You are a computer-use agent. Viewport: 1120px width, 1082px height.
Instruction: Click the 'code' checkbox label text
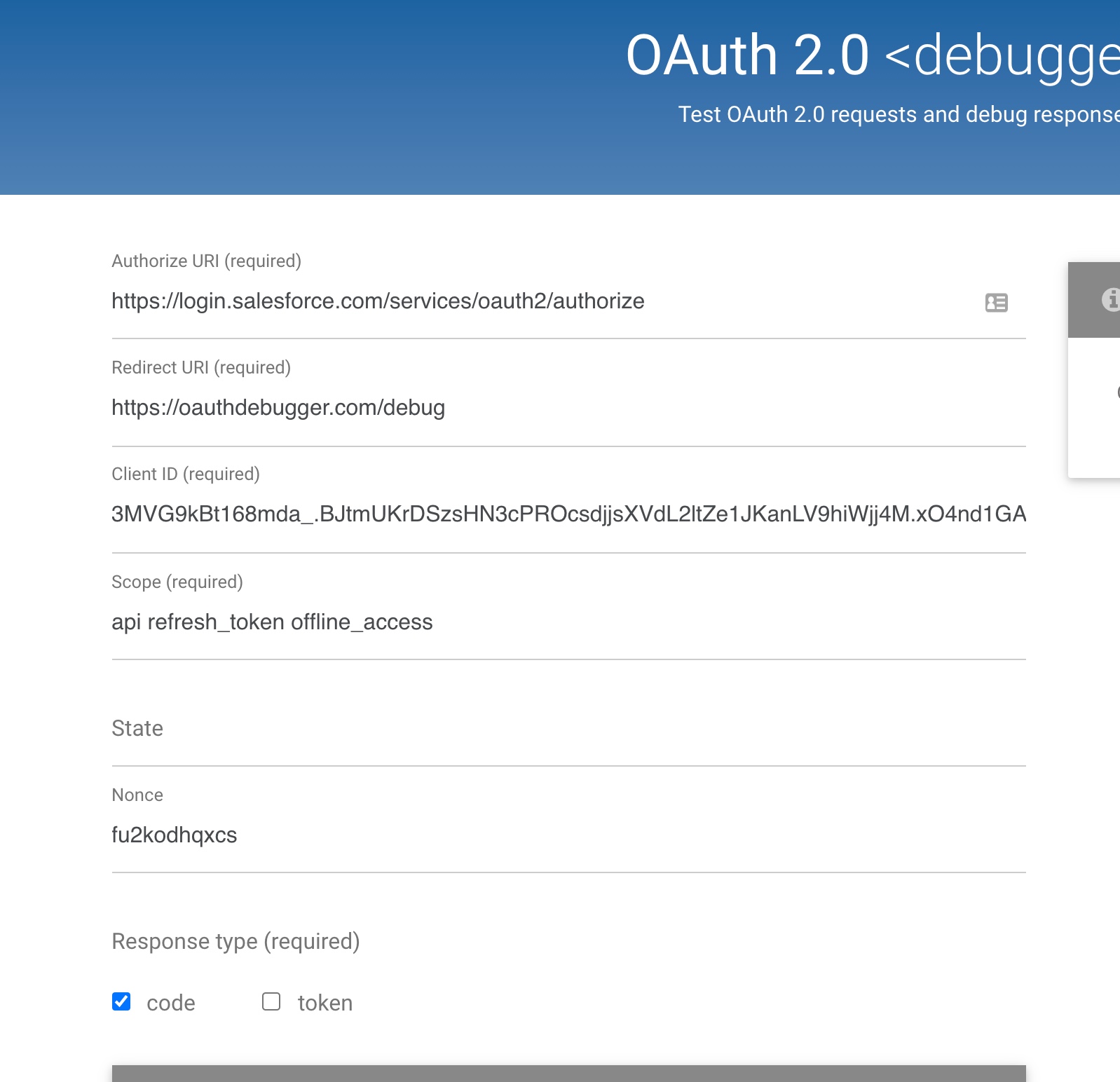[171, 1004]
